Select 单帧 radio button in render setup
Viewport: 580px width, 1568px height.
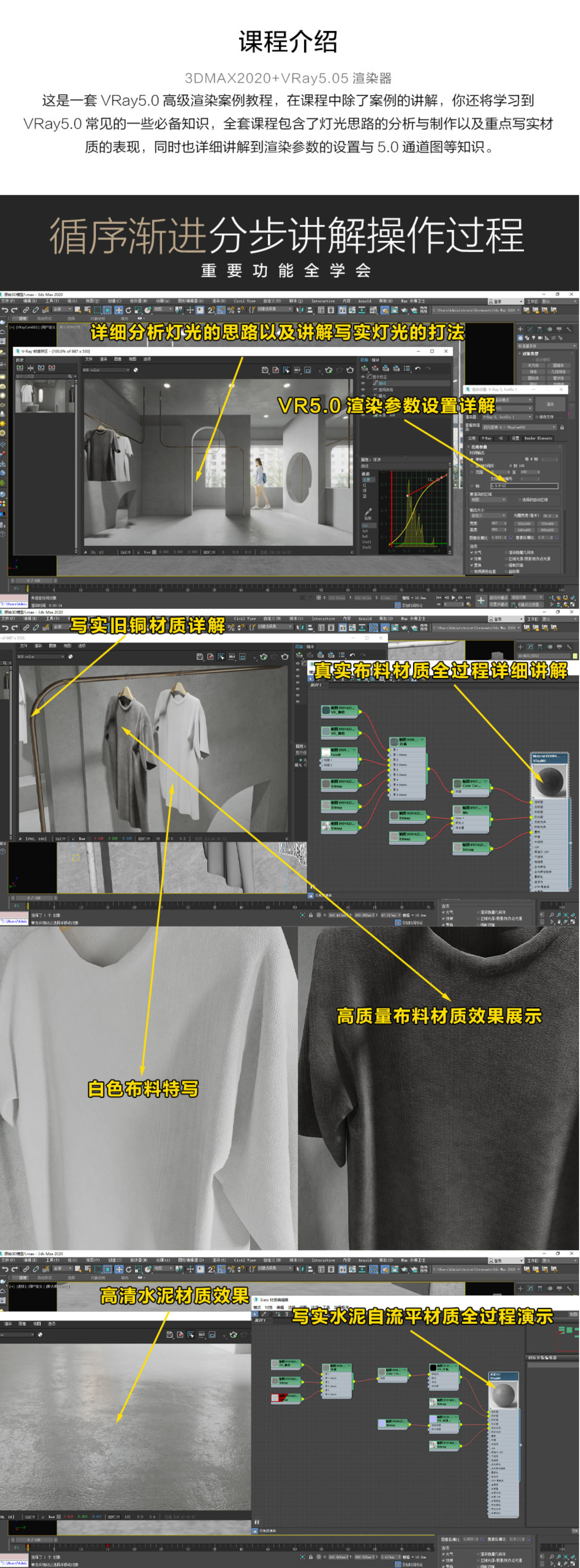point(472,460)
